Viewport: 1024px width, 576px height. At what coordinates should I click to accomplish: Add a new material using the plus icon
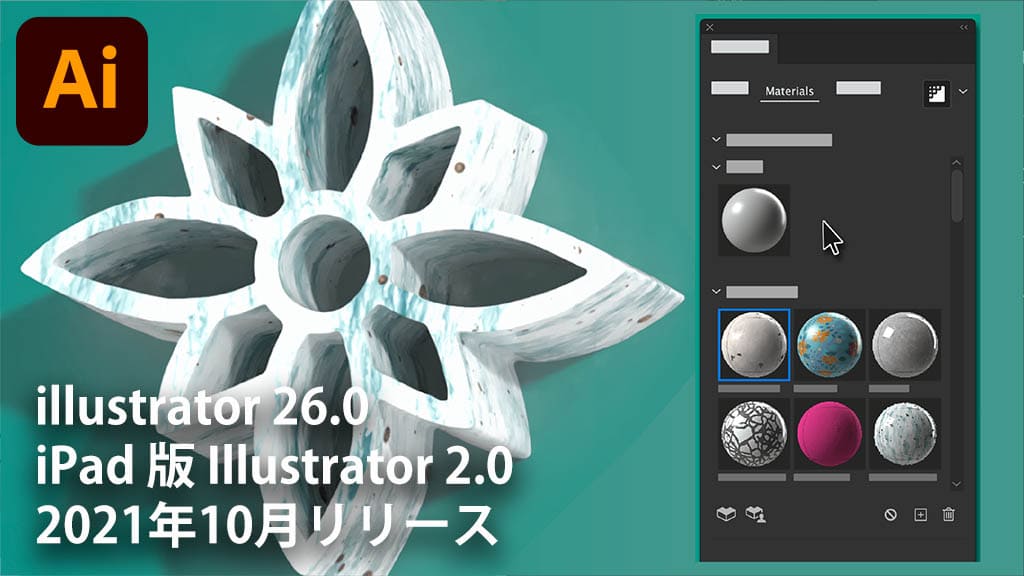(920, 515)
